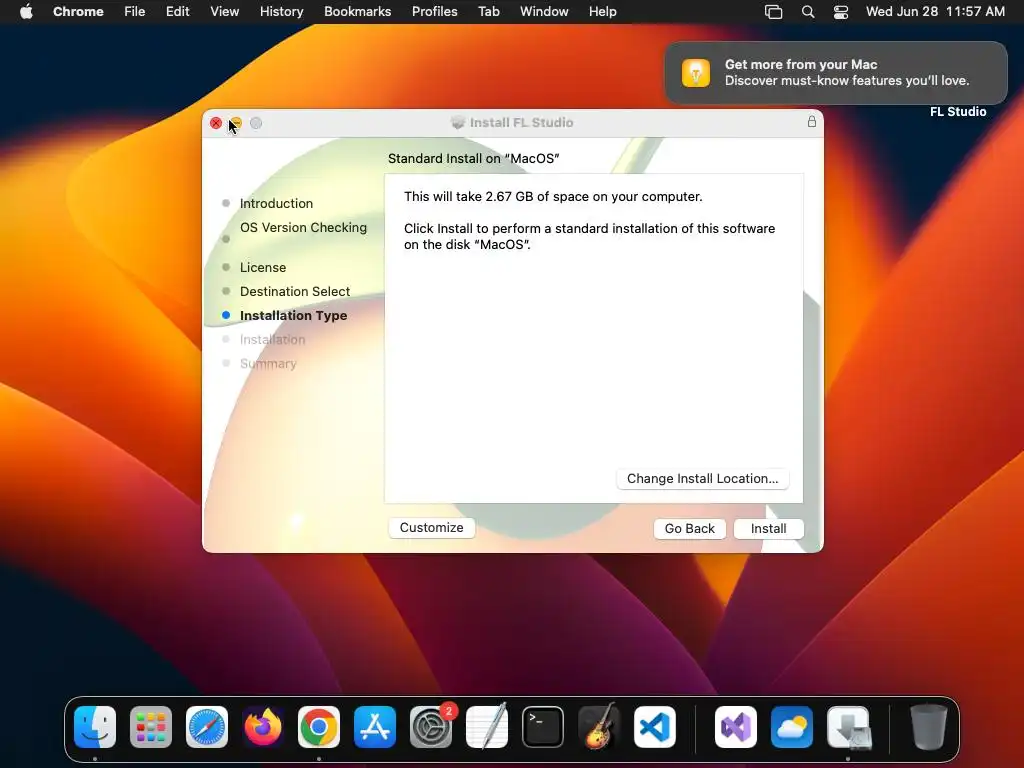
Task: Open Launchpad in the Dock
Action: (151, 727)
